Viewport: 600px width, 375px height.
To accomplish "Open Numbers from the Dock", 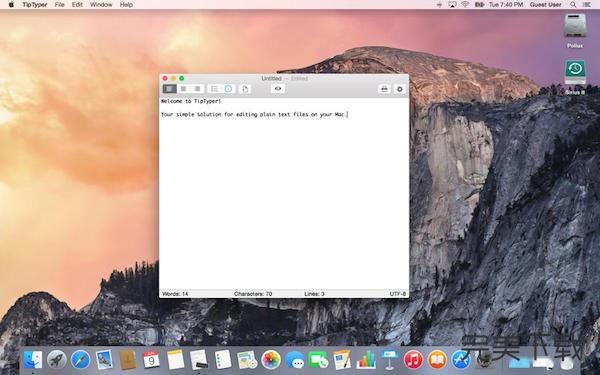I will (x=366, y=360).
